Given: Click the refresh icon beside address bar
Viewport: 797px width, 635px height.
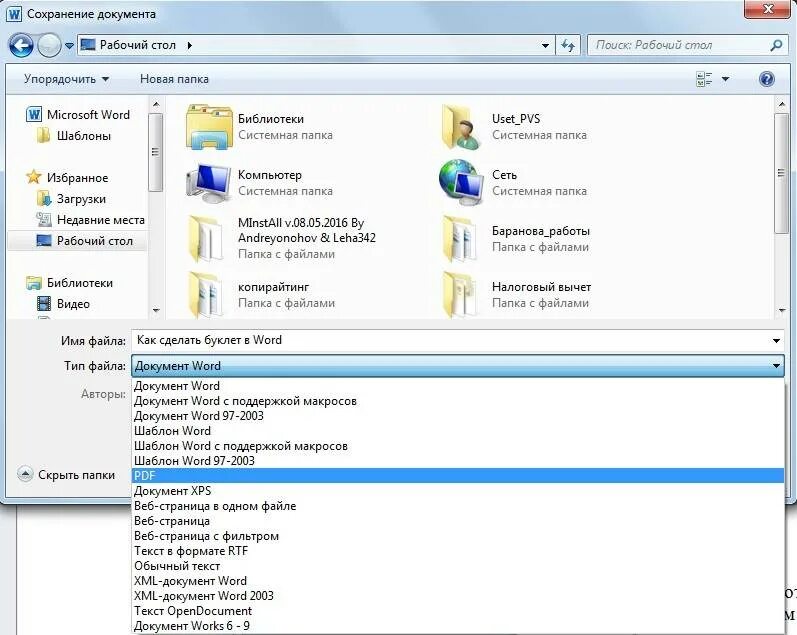Looking at the screenshot, I should [568, 45].
